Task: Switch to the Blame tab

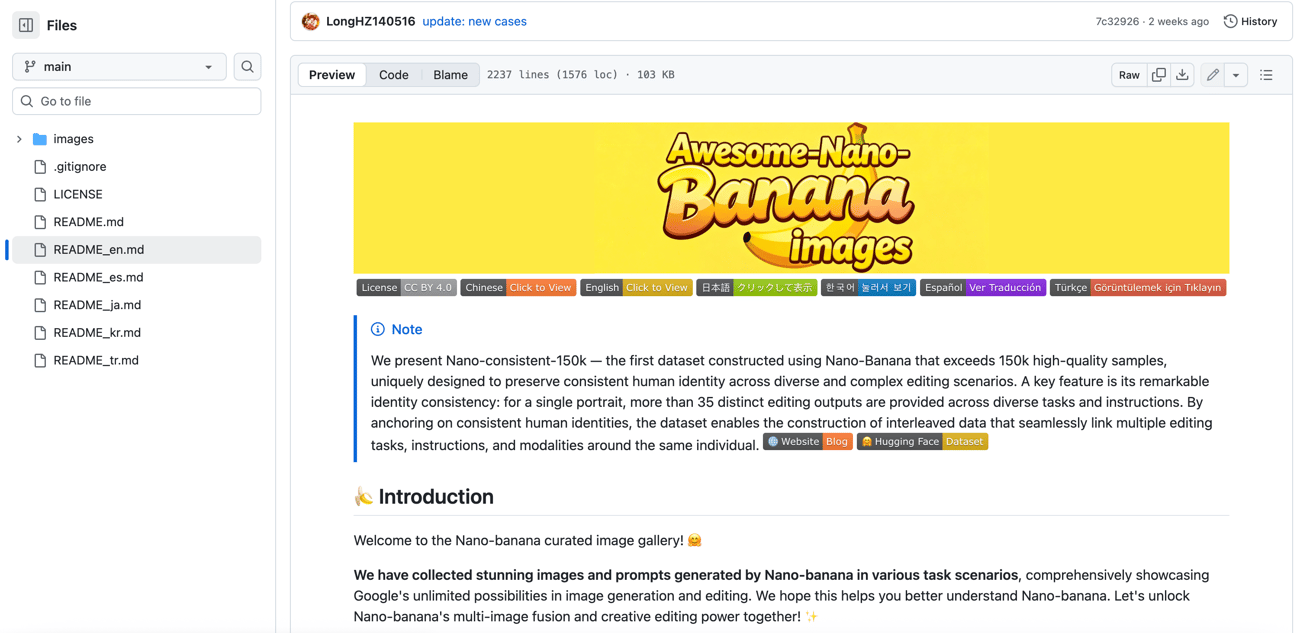Action: pyautogui.click(x=450, y=74)
